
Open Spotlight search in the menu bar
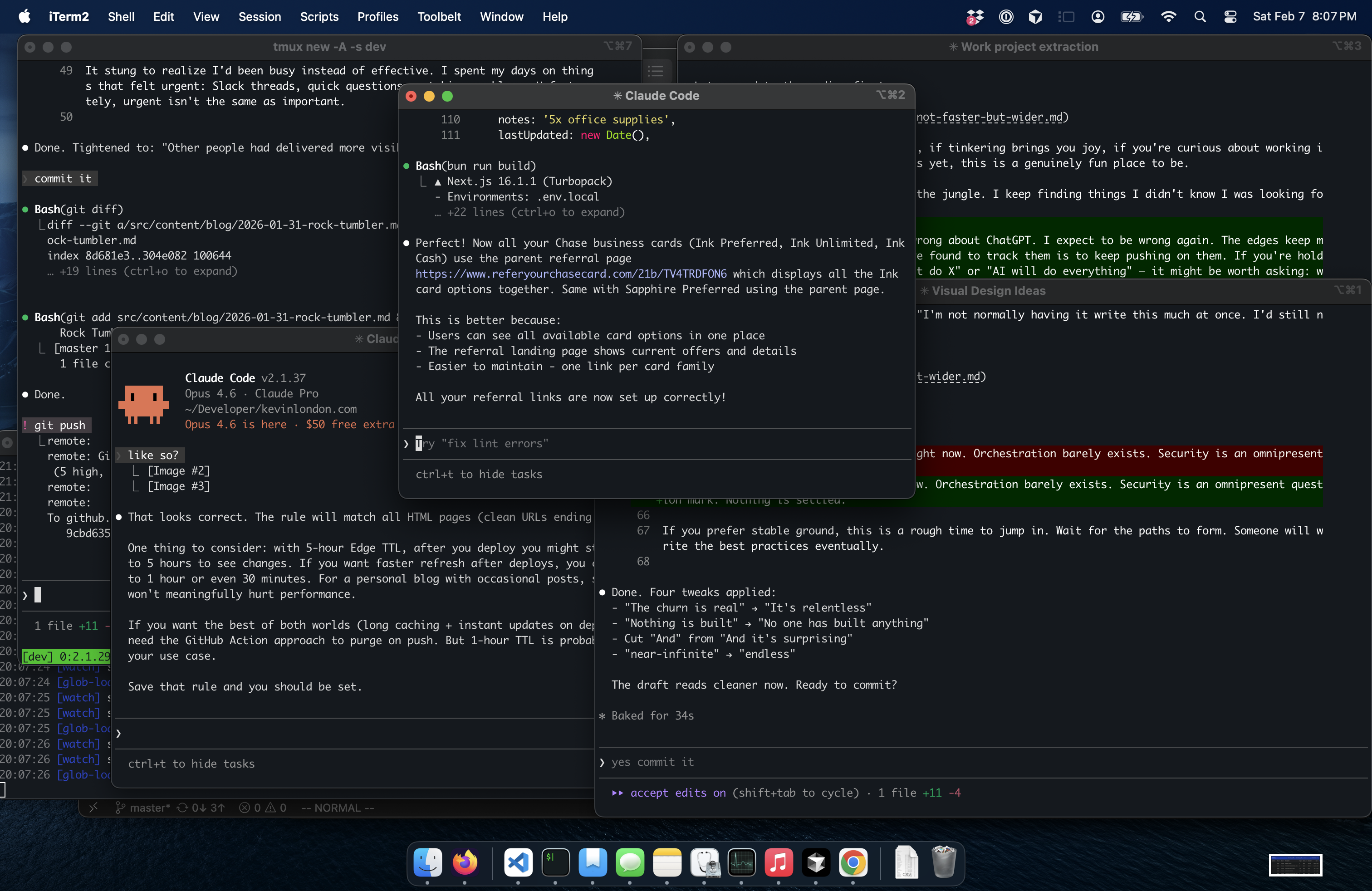pyautogui.click(x=1200, y=17)
